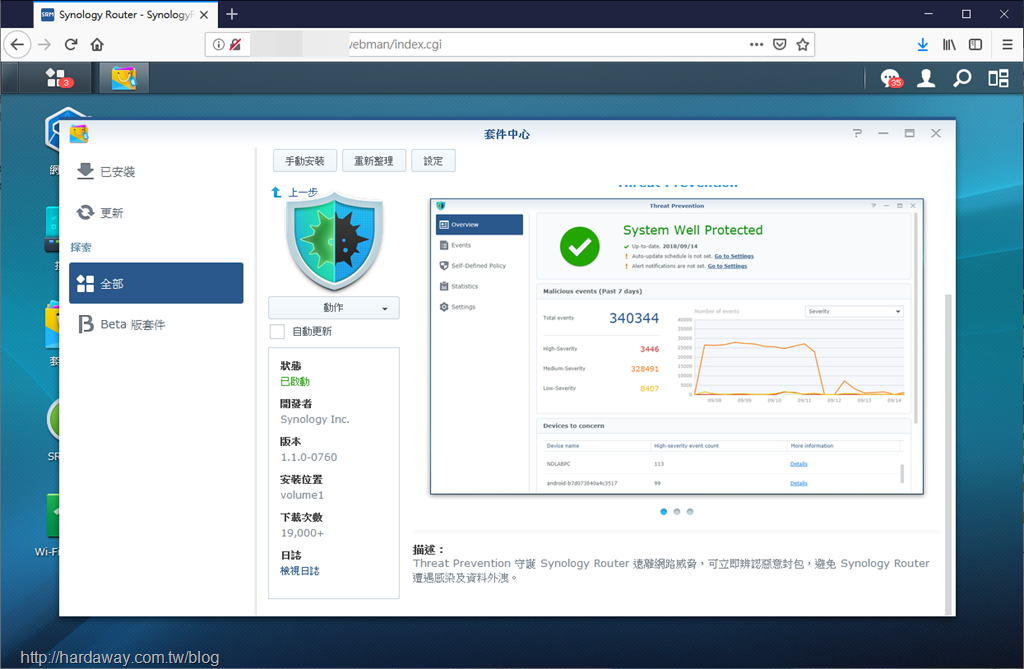Open the 檢視日誌 view log link
This screenshot has height=669, width=1024.
pos(300,571)
